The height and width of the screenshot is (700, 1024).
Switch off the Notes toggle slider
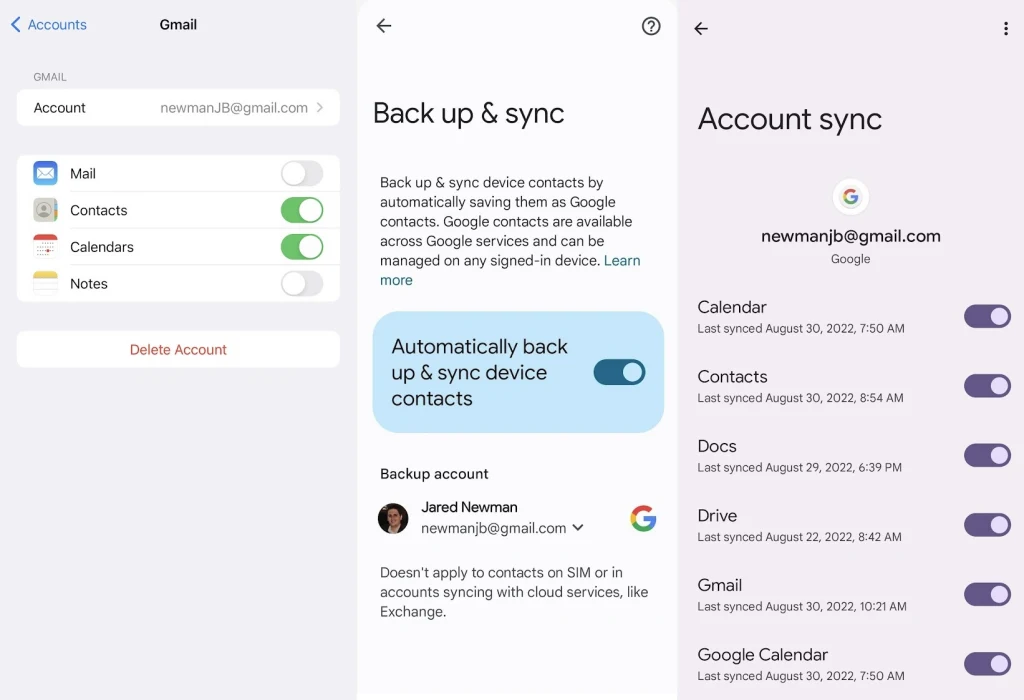[302, 284]
